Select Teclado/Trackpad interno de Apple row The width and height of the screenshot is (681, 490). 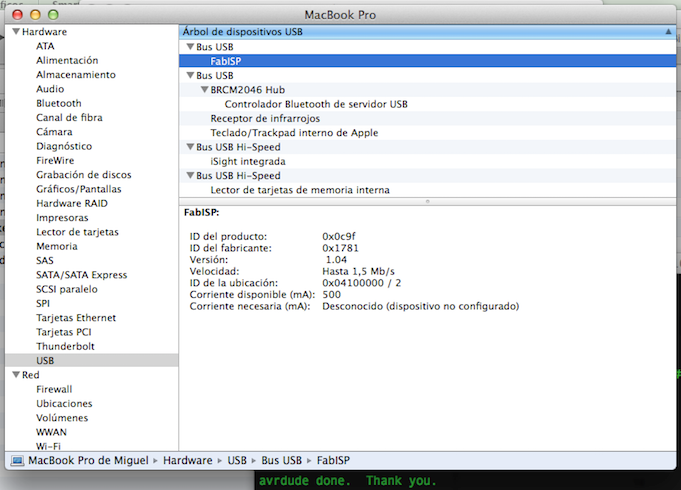click(427, 132)
